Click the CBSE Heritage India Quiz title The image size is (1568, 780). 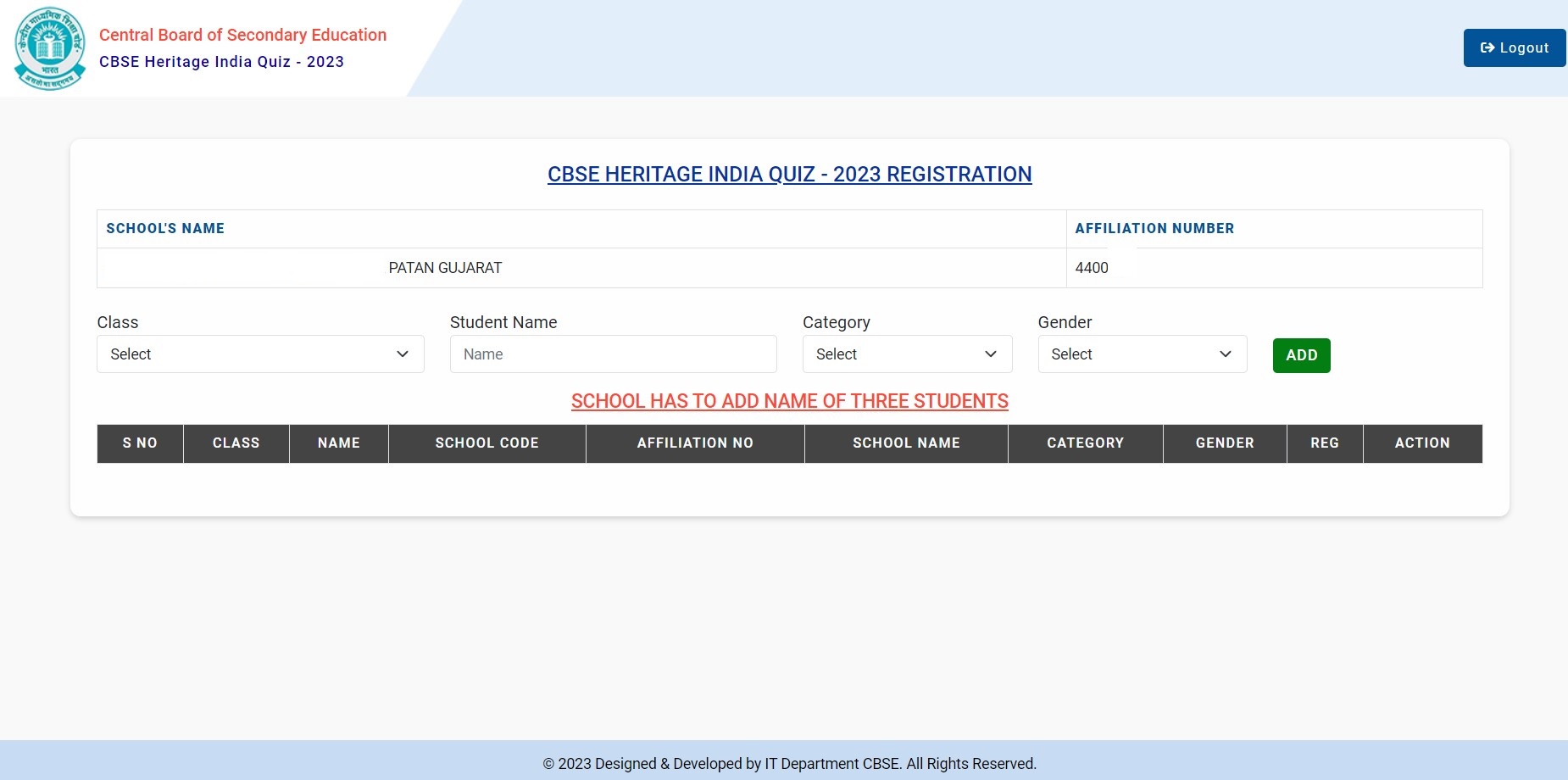click(x=221, y=61)
